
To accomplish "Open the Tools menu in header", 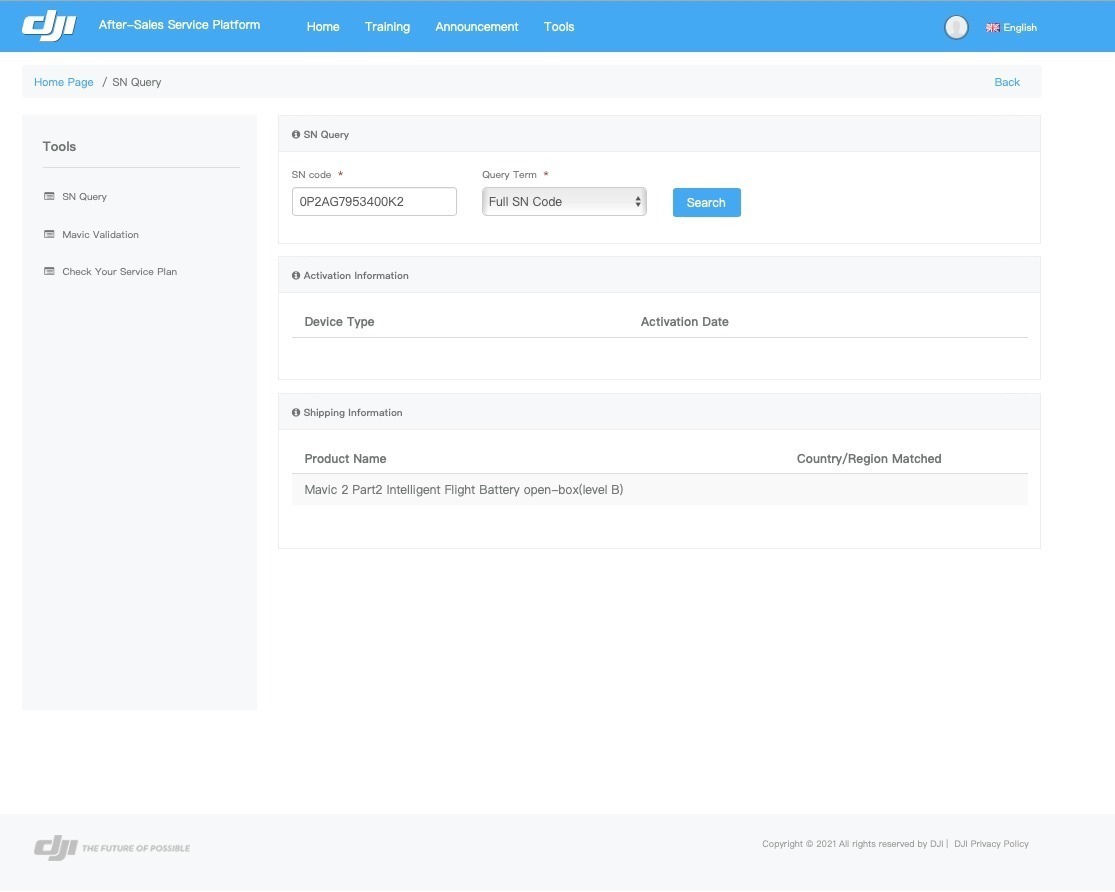I will point(559,27).
